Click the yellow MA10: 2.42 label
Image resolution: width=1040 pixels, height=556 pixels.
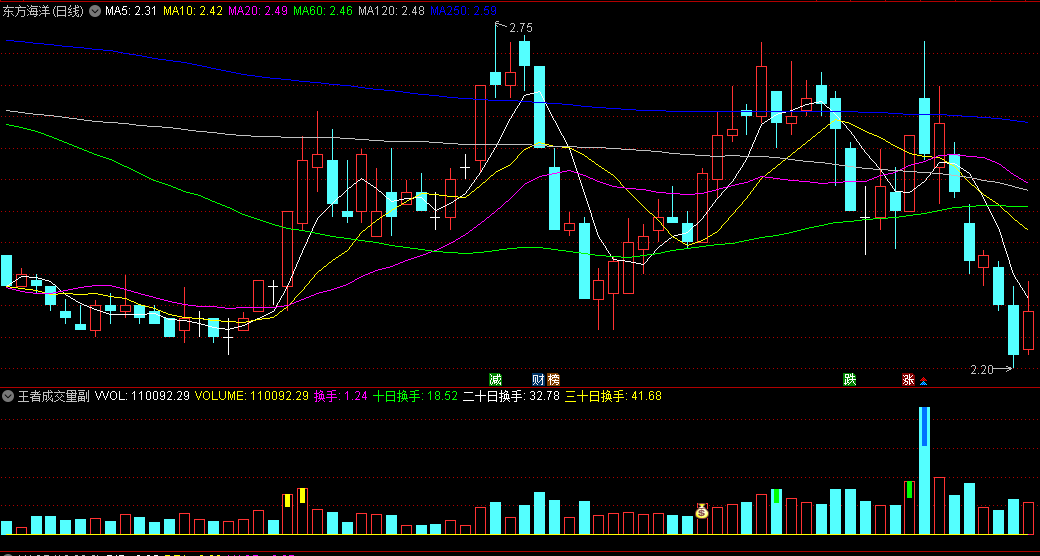tap(194, 11)
